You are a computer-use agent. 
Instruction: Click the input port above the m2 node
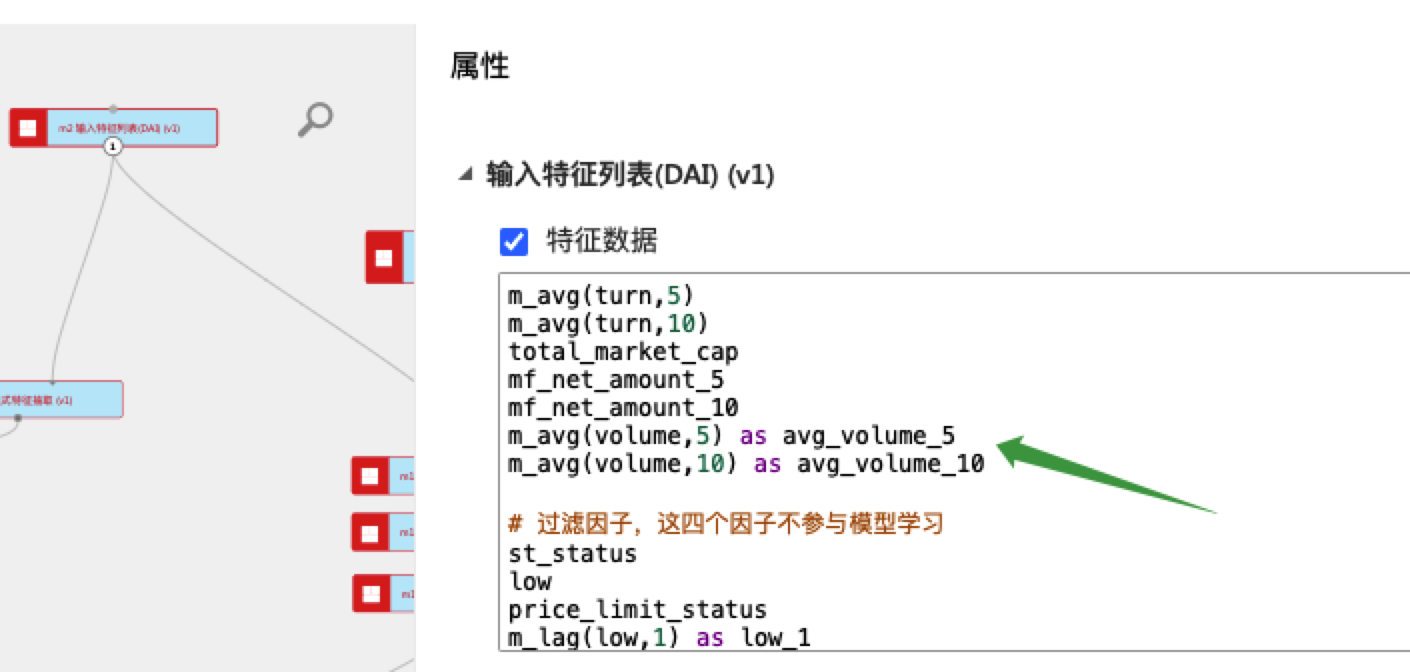coord(113,108)
